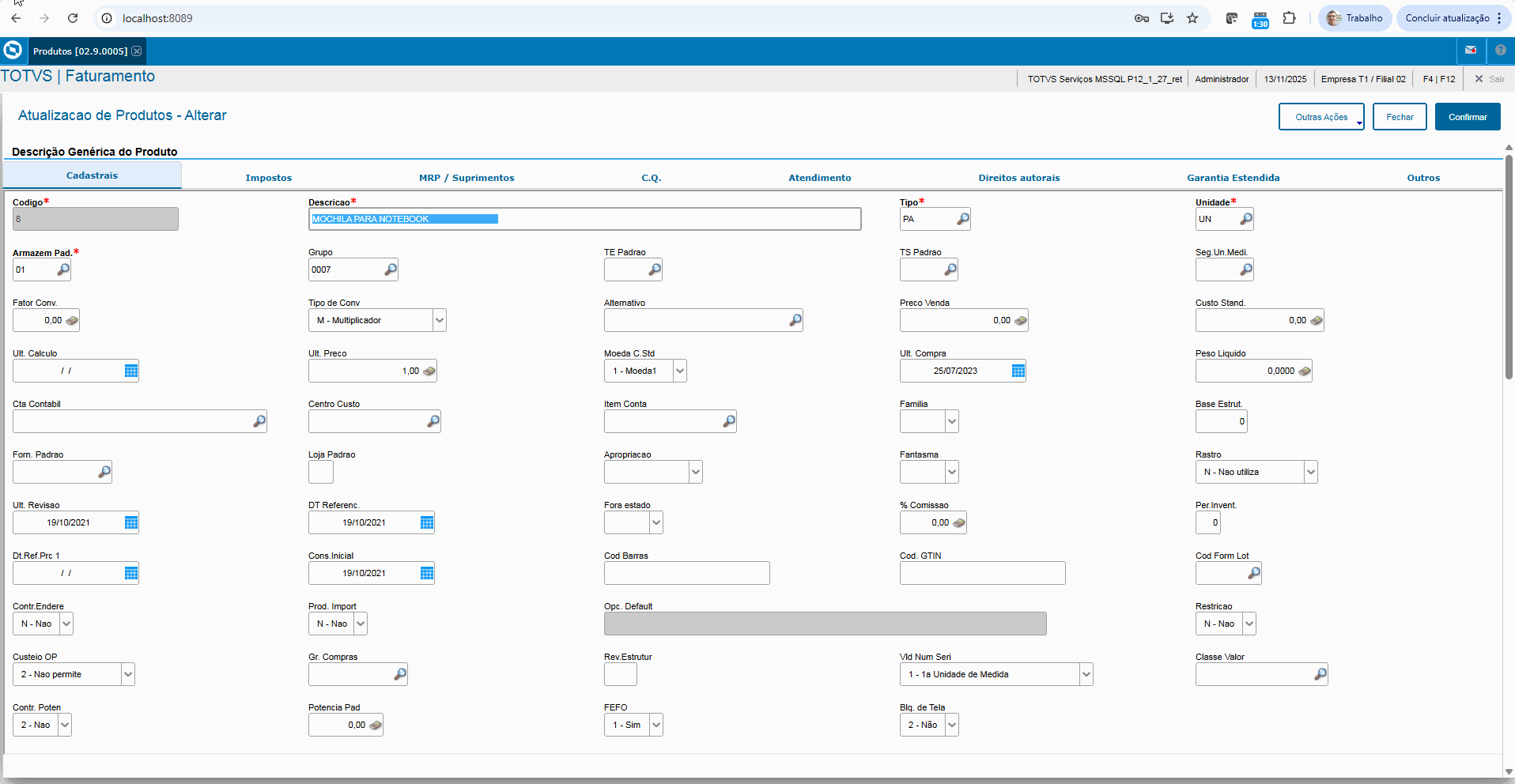Open the Alternativo lookup magnifier
The height and width of the screenshot is (784, 1515).
coord(795,320)
